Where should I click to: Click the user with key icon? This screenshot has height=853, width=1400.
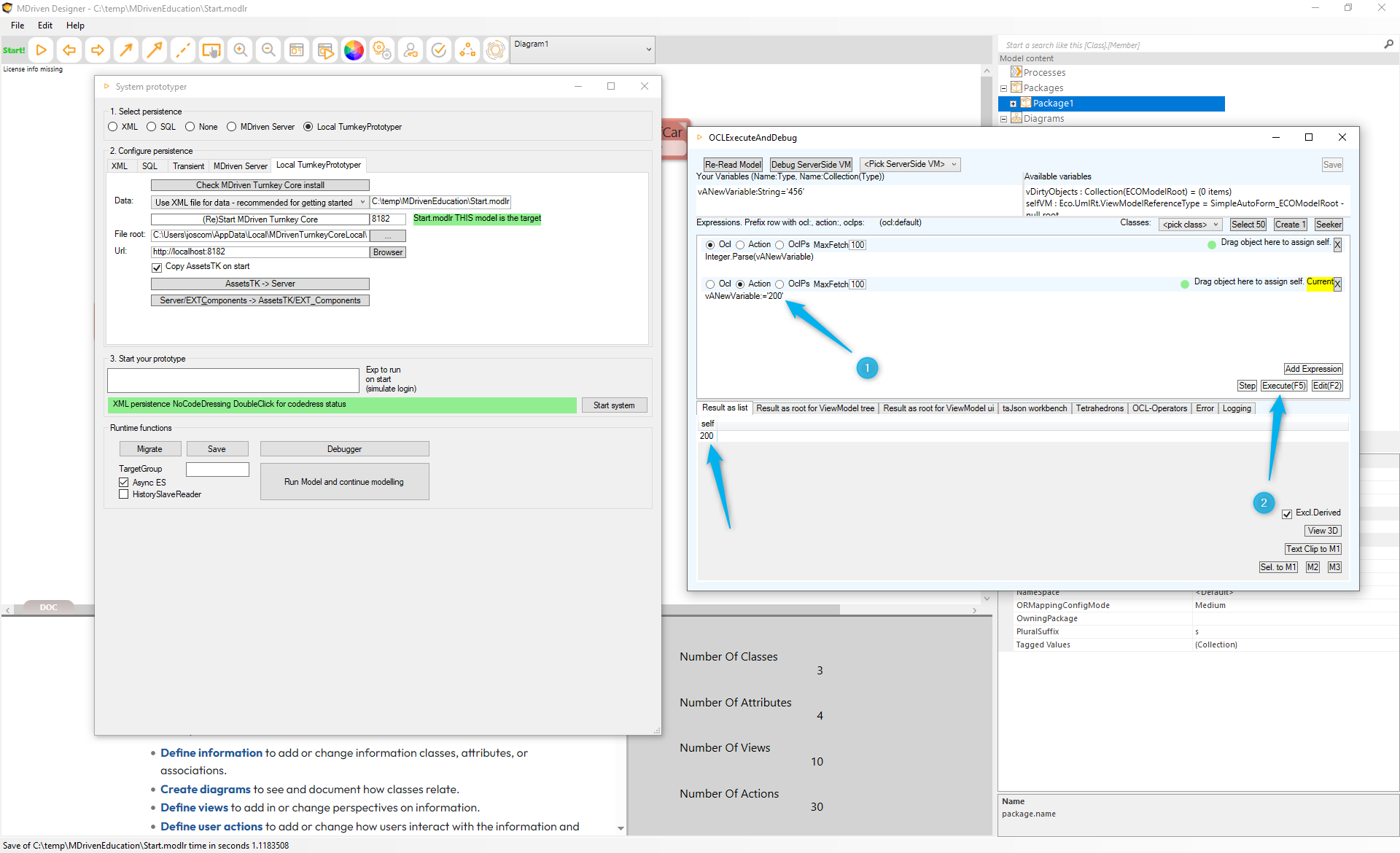(x=411, y=50)
